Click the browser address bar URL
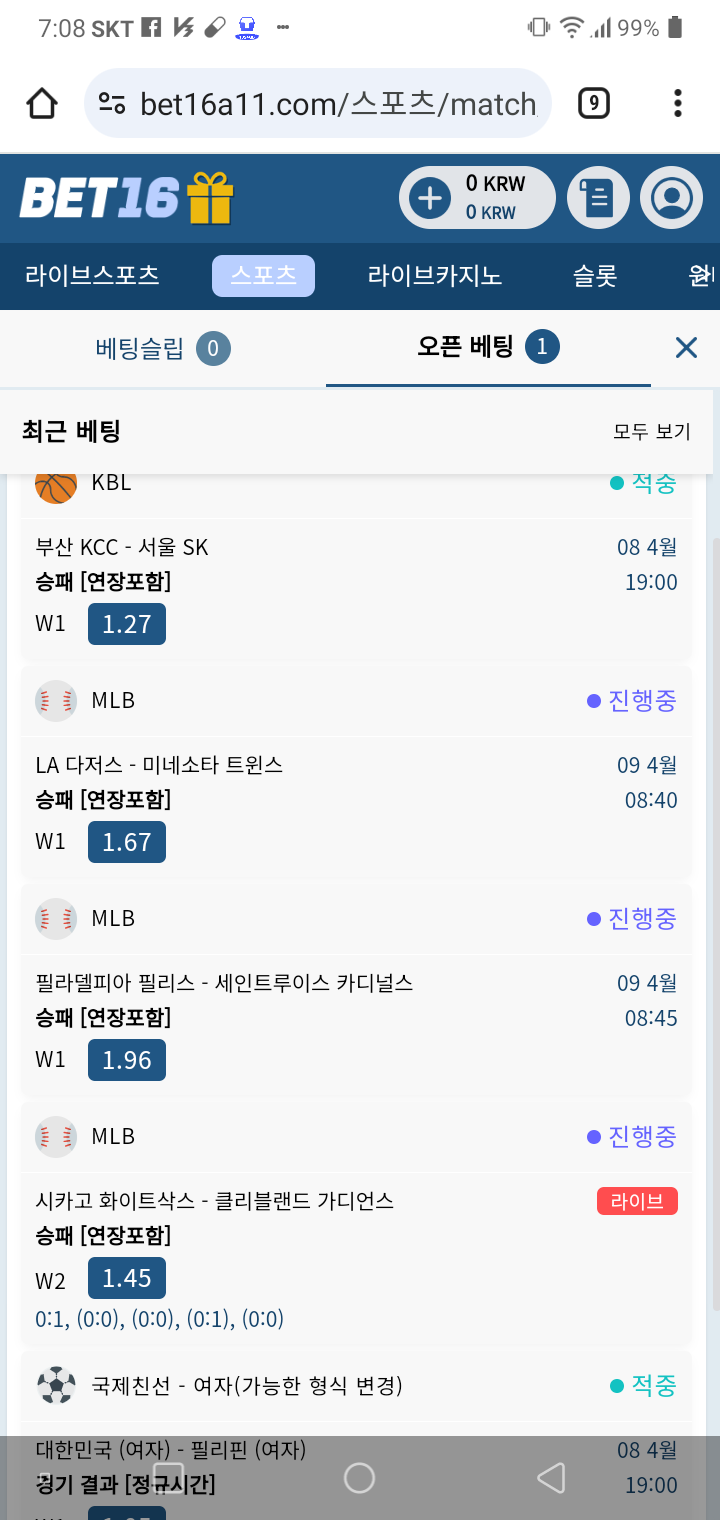This screenshot has height=1520, width=720. [338, 104]
